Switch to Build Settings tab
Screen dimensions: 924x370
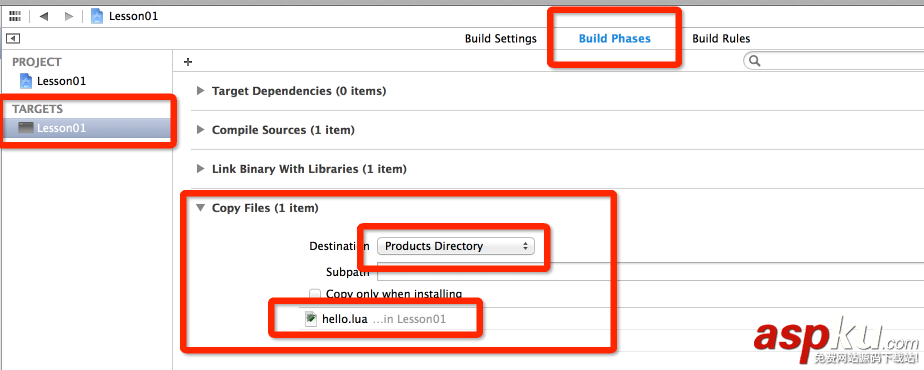tap(501, 39)
